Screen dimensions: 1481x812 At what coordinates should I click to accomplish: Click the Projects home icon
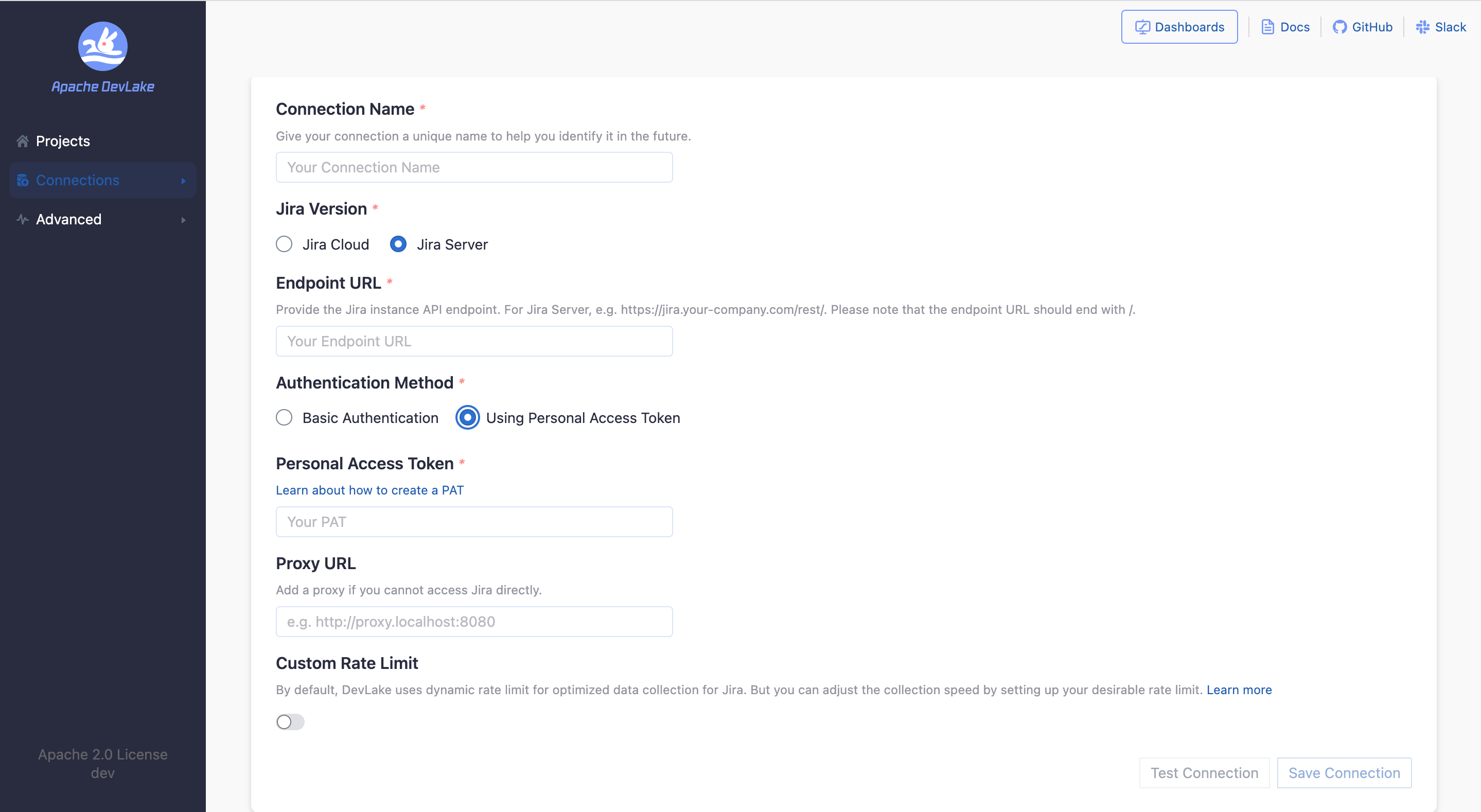pyautogui.click(x=23, y=141)
